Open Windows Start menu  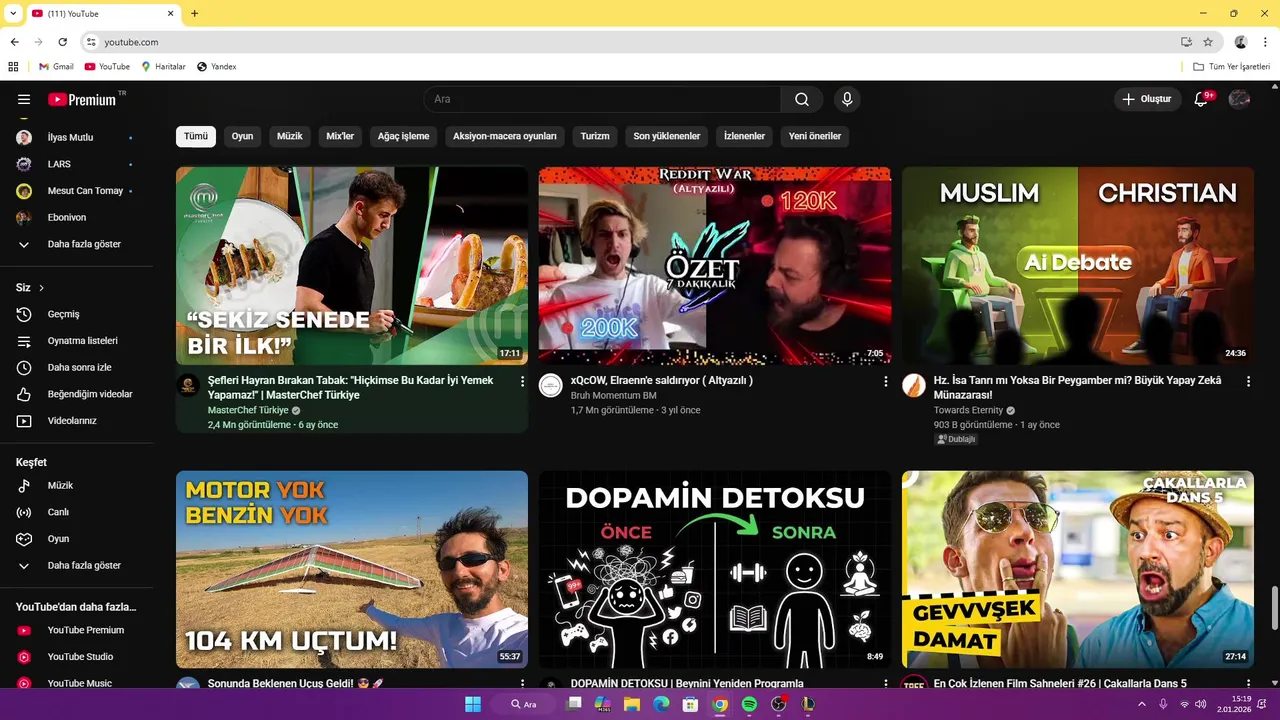(x=473, y=704)
